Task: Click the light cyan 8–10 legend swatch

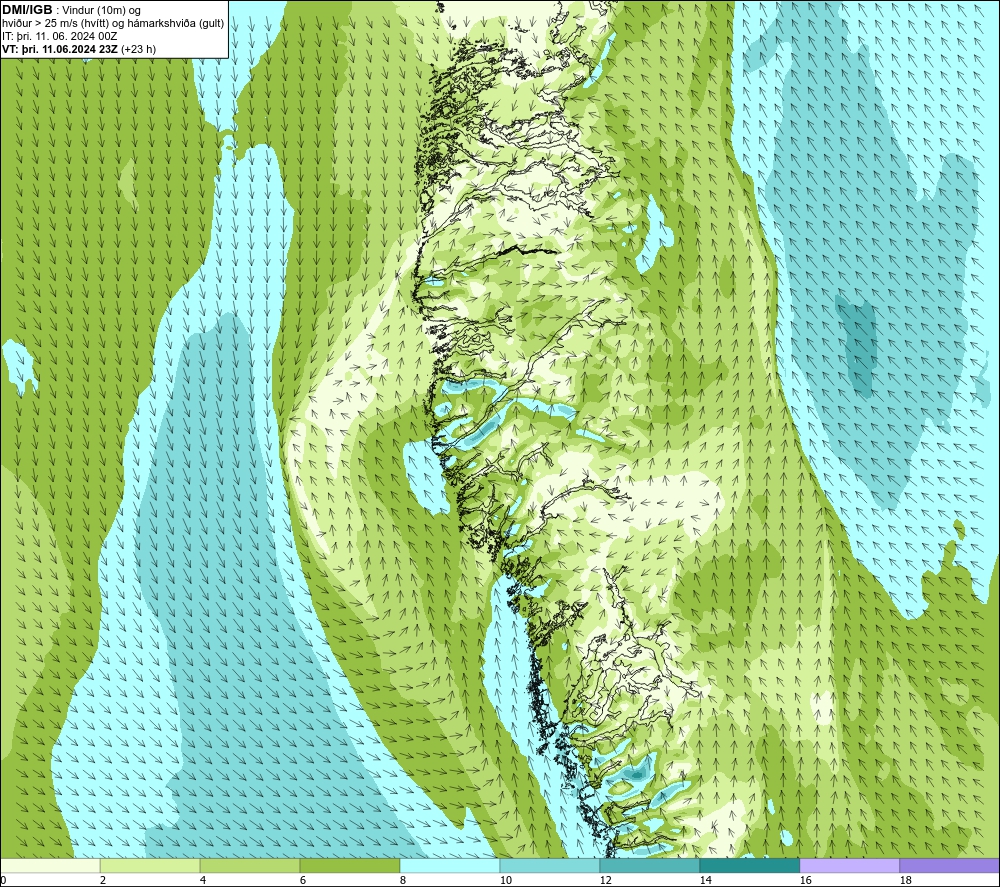Action: coord(450,865)
